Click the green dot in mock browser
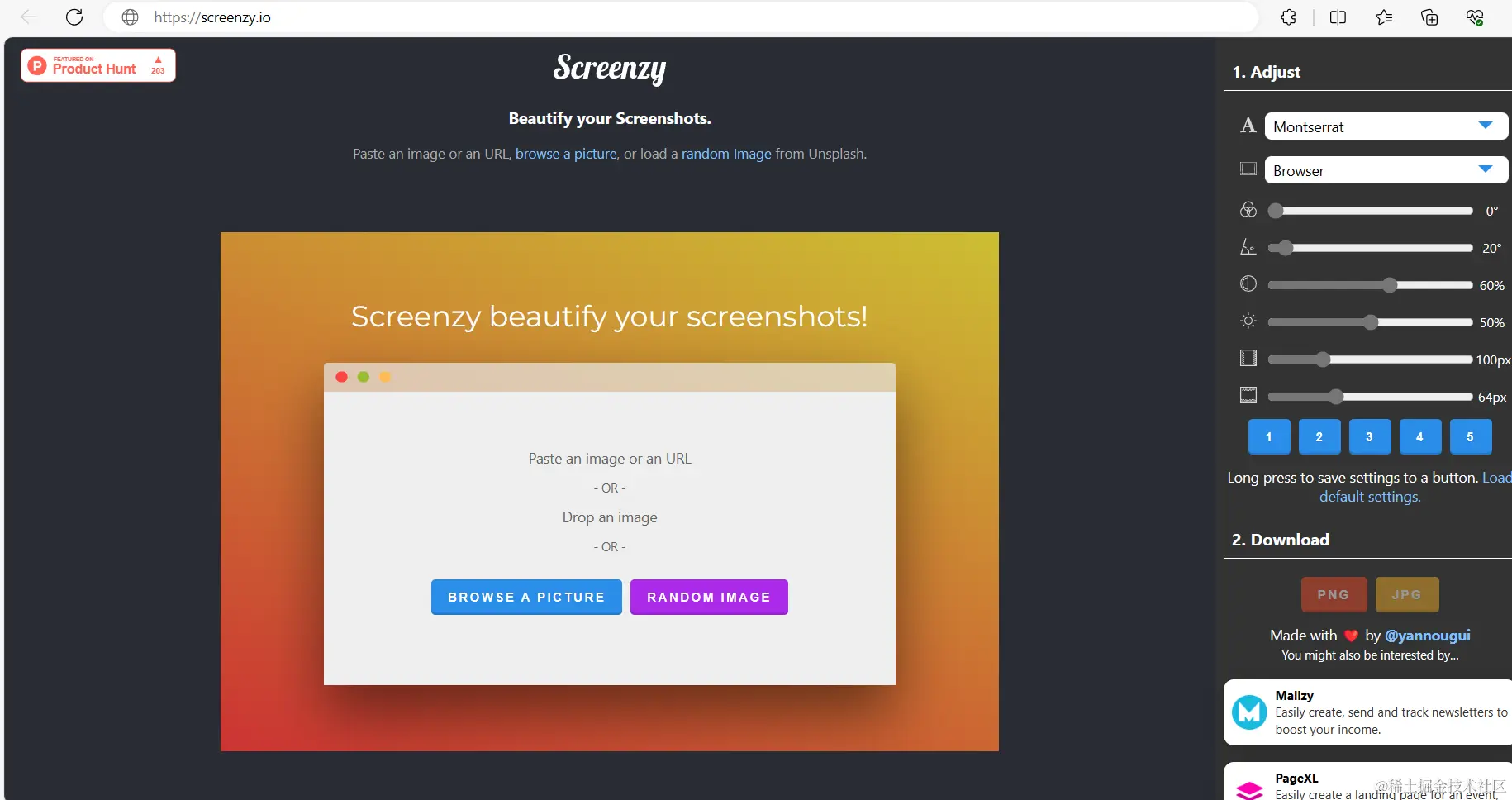Screen dimensions: 1512x800 [x=363, y=377]
